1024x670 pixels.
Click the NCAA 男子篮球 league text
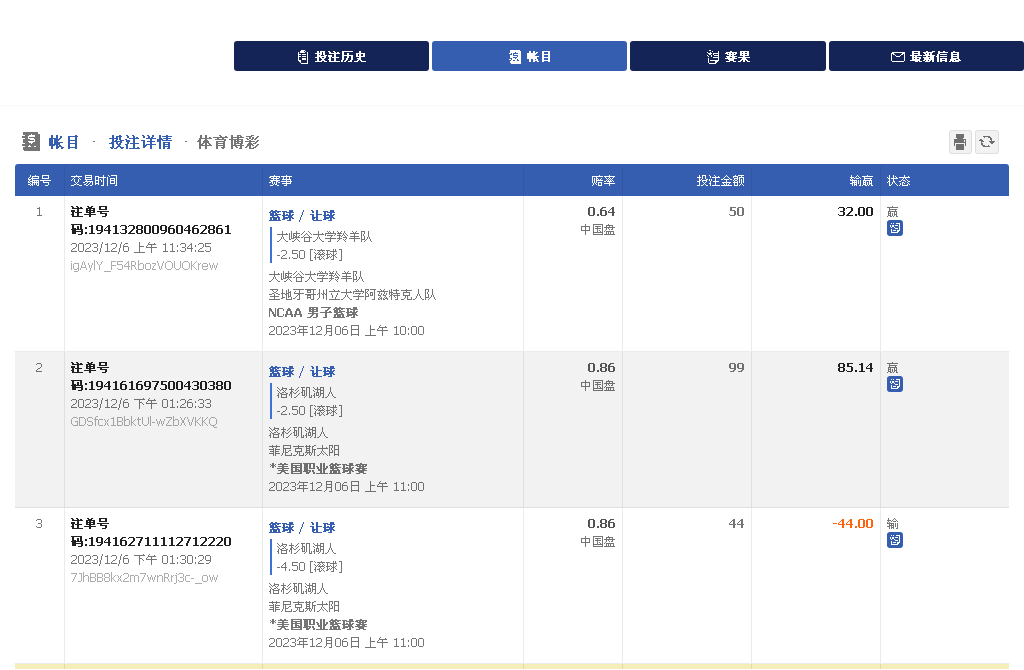tap(313, 313)
